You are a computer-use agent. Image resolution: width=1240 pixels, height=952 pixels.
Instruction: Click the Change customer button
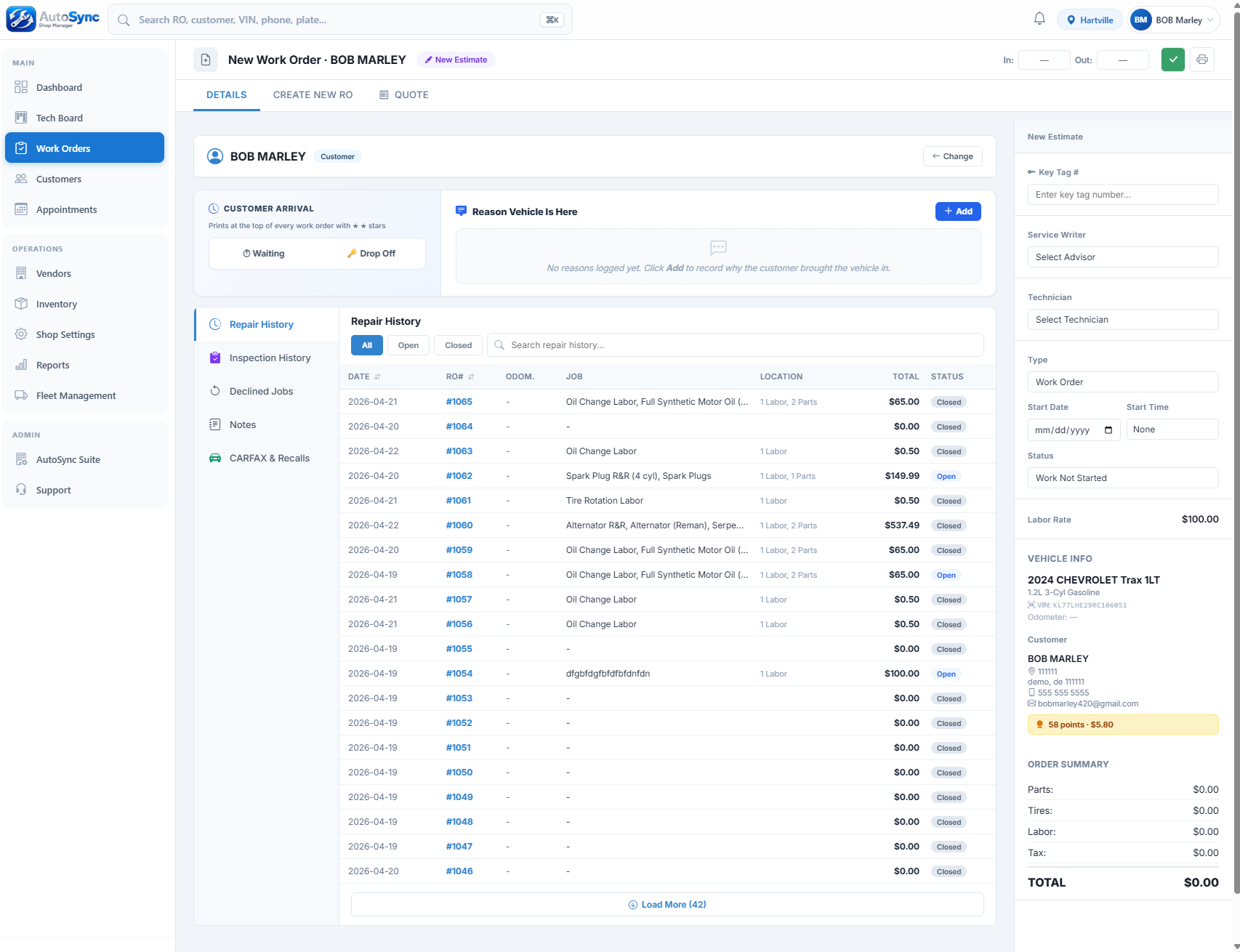tap(953, 156)
